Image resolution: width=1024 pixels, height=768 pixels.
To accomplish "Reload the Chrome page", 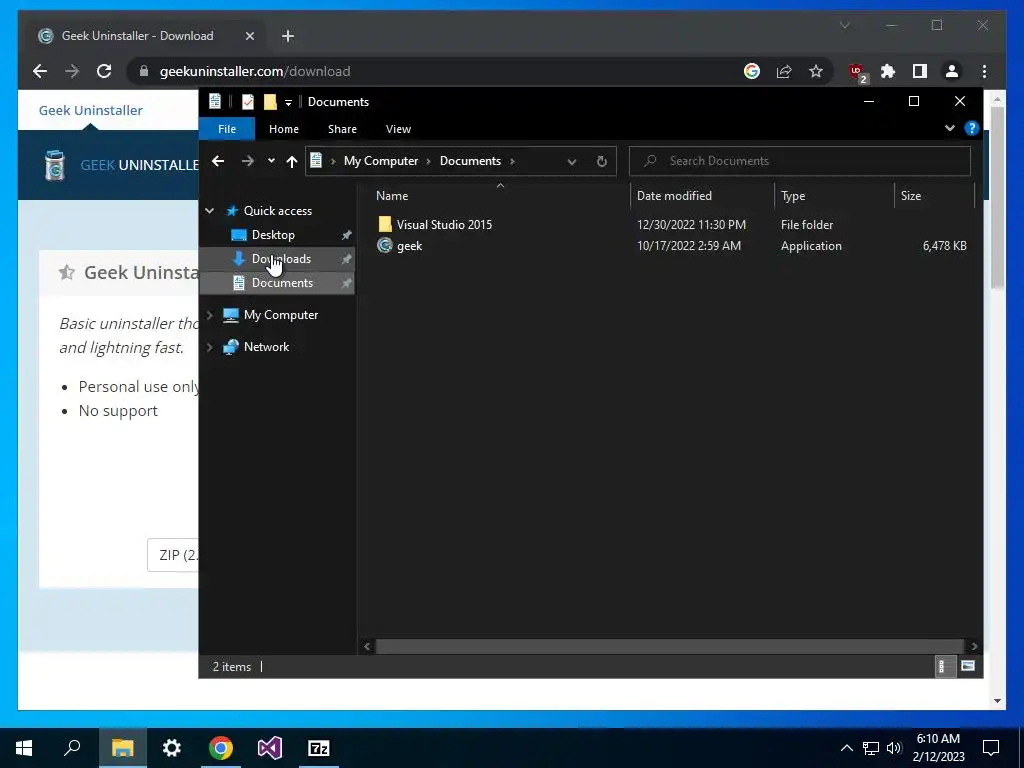I will coord(104,71).
